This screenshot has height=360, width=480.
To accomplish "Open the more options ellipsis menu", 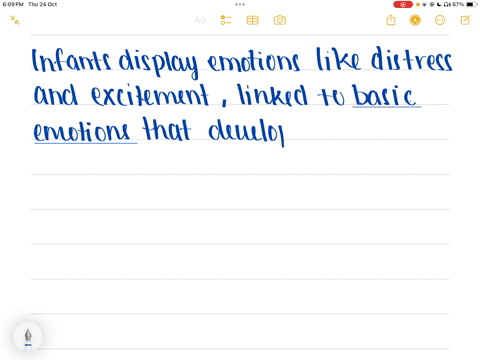I will 440,20.
